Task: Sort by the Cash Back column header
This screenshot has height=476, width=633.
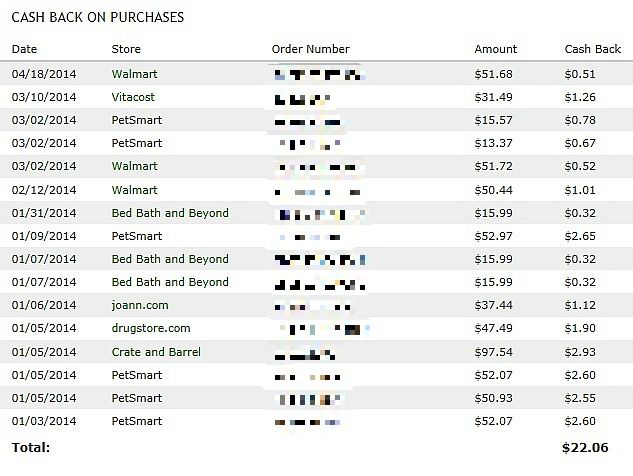Action: 593,49
